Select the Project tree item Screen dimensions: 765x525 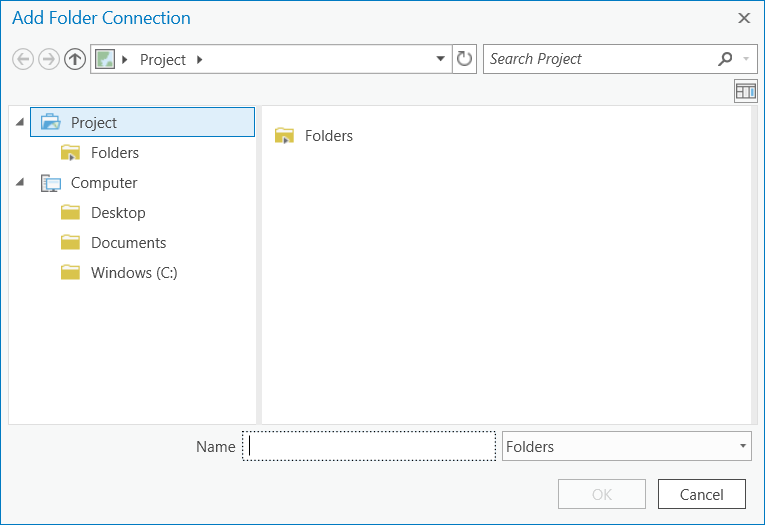pos(94,123)
